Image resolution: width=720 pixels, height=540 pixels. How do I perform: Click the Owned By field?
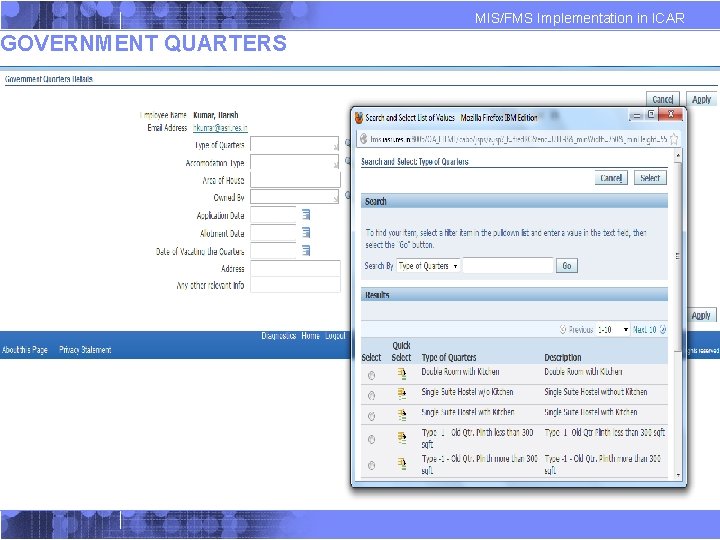(294, 197)
